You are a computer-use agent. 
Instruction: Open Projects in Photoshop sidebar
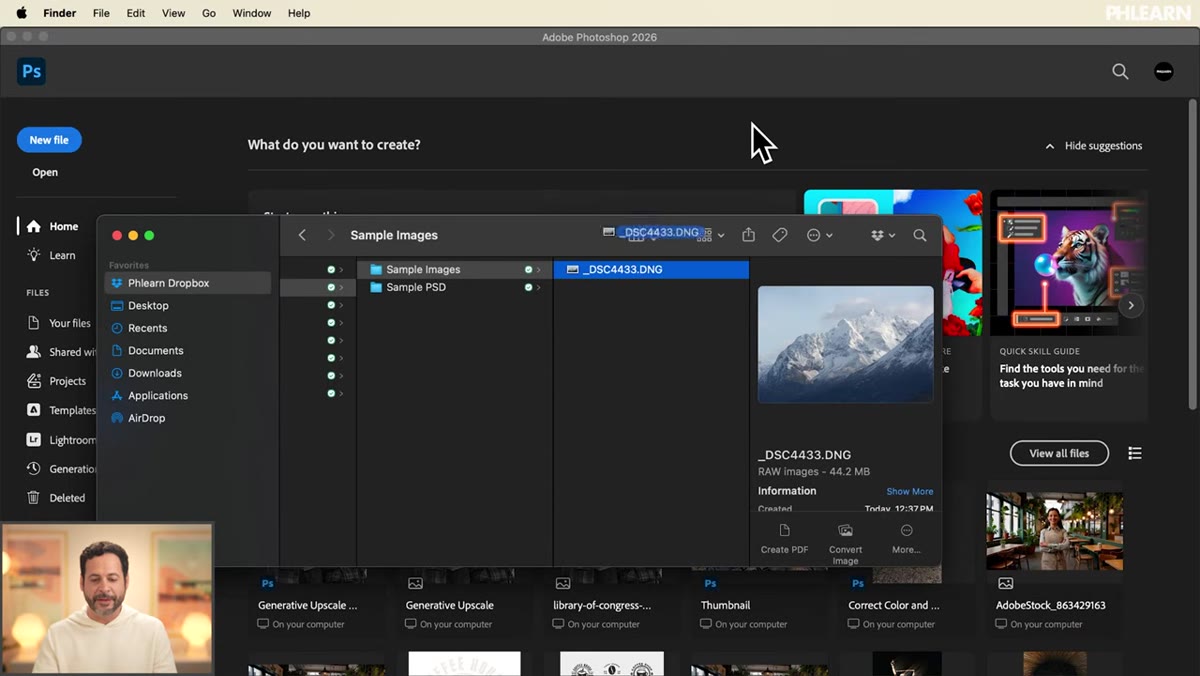tap(58, 381)
